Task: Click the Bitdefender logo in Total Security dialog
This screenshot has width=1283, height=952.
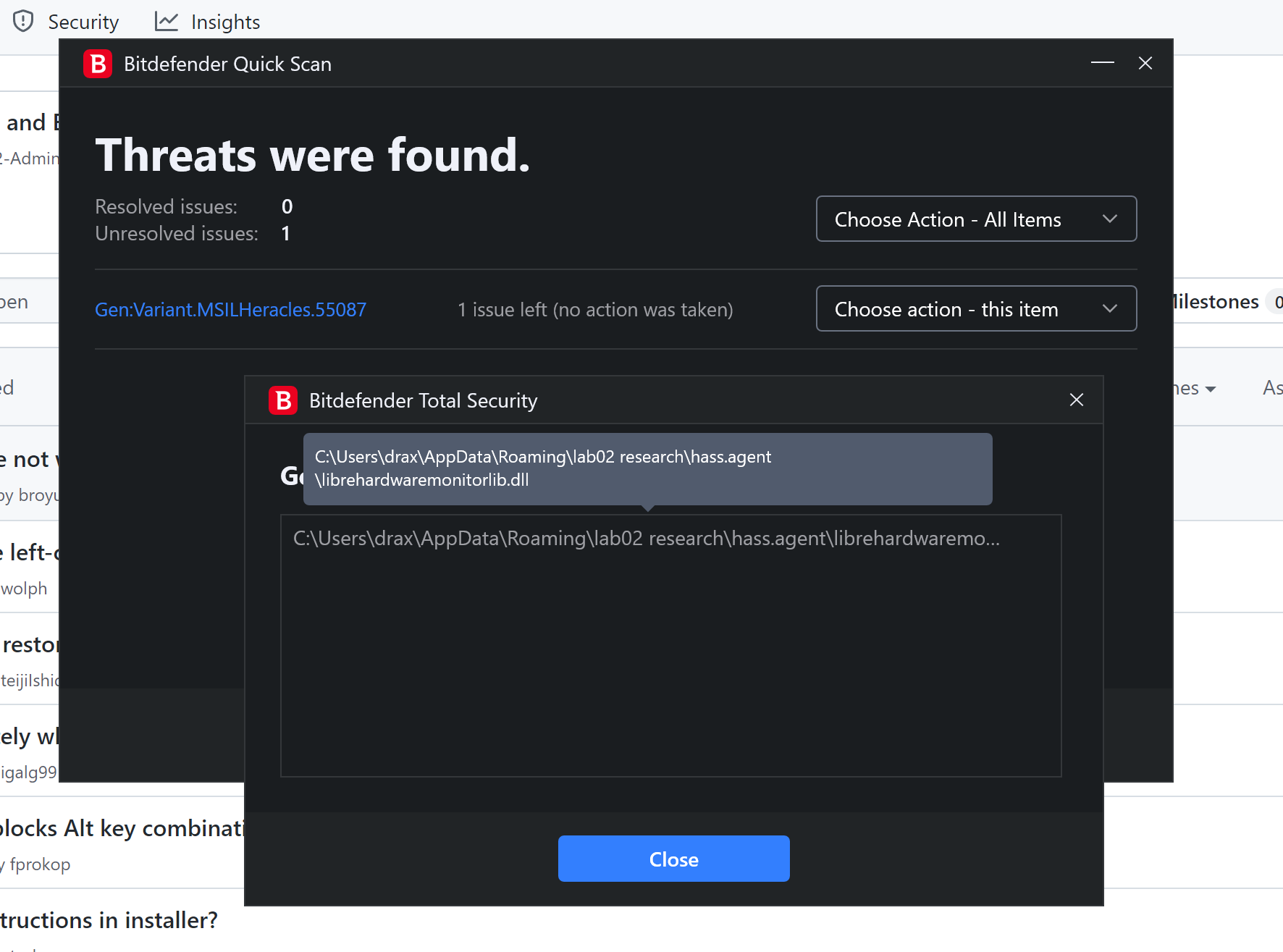Action: (x=283, y=400)
